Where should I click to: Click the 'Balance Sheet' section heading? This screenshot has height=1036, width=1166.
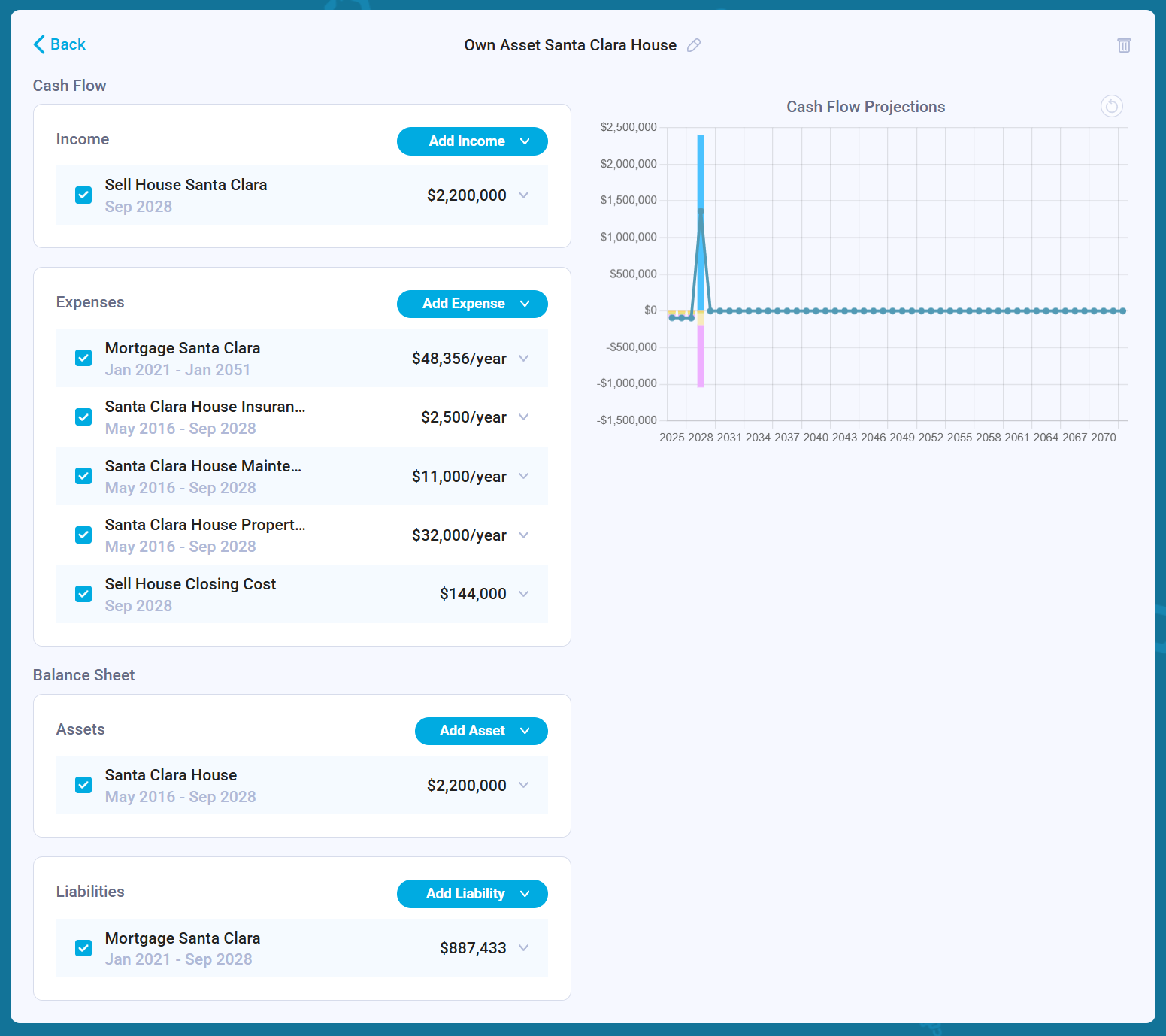pos(84,675)
